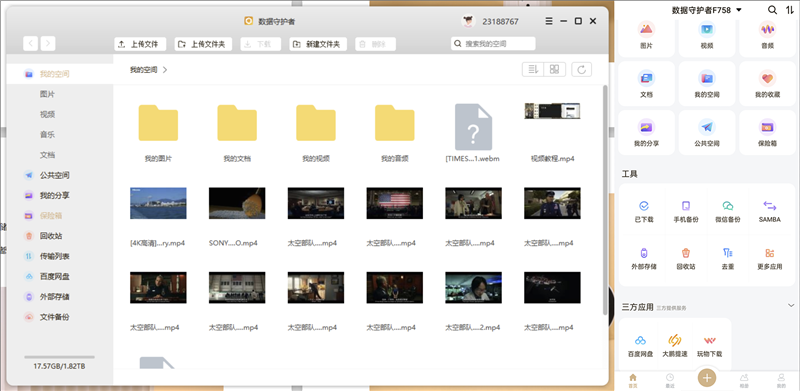
Task: Open the 我的图片 folder
Action: coord(158,123)
